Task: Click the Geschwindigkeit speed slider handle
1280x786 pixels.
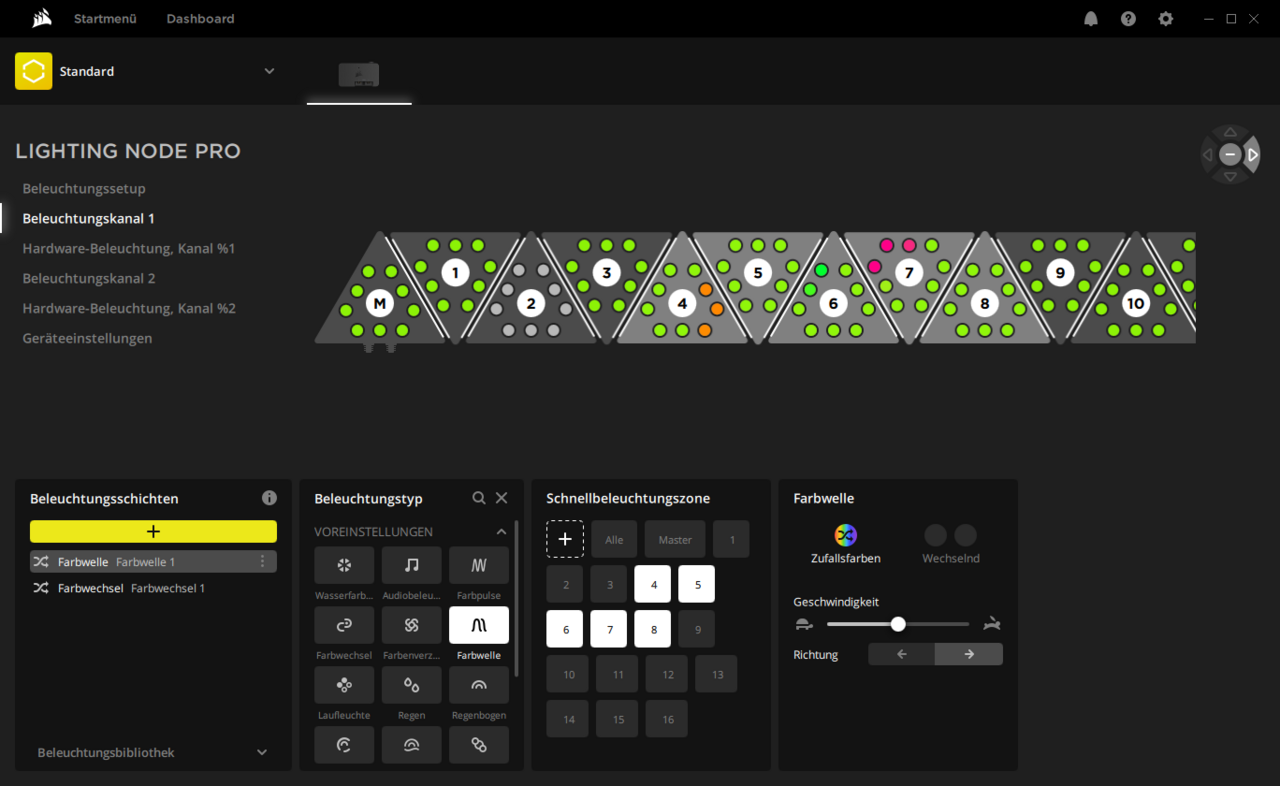Action: (x=898, y=624)
